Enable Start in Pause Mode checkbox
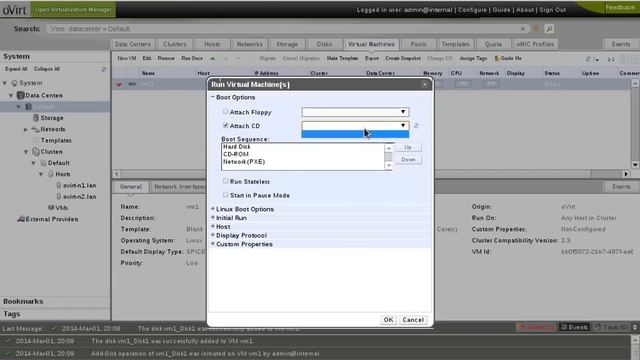640x360 pixels. [x=225, y=195]
